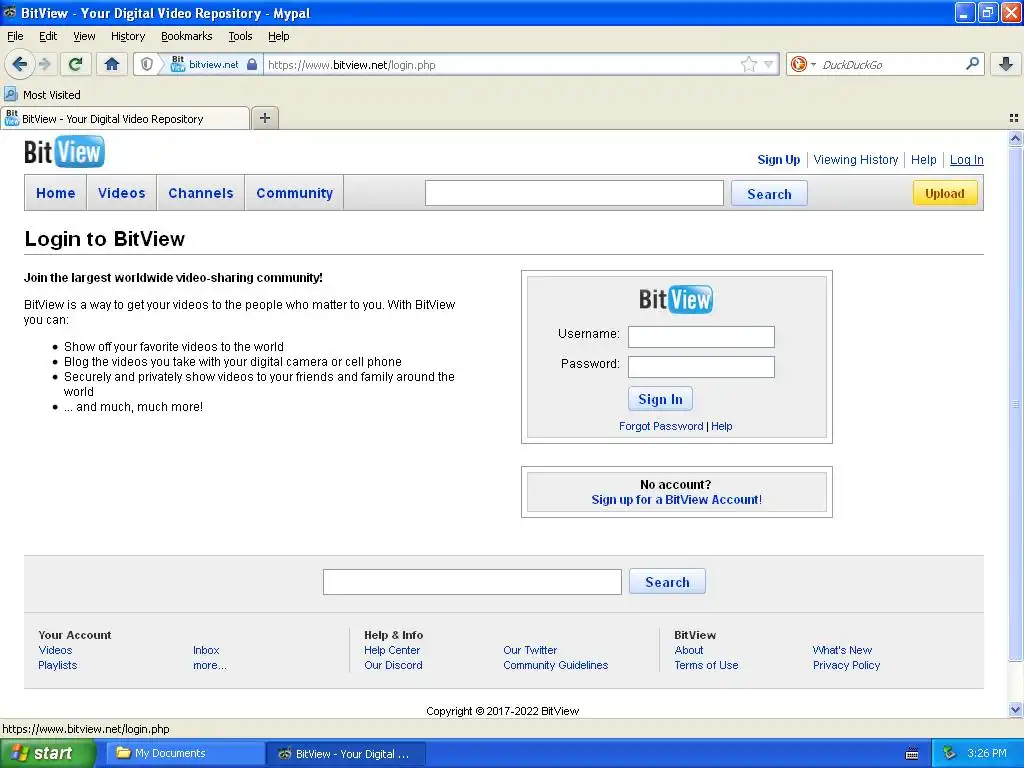Viewport: 1024px width, 768px height.
Task: Click the Forgot Password link
Action: (661, 426)
